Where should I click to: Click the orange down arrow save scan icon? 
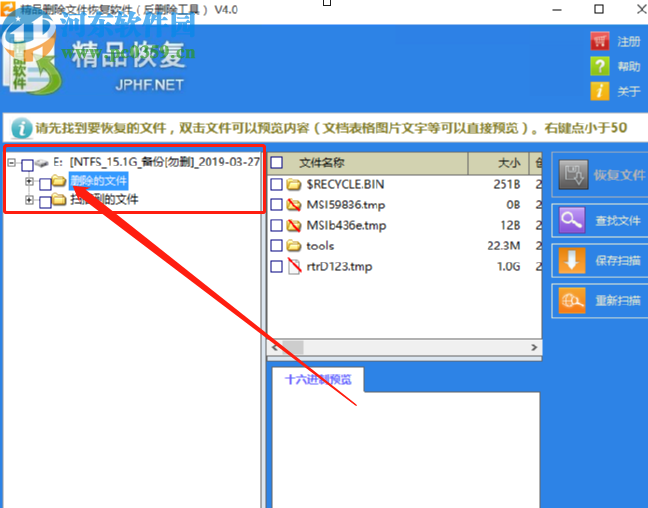(x=572, y=260)
